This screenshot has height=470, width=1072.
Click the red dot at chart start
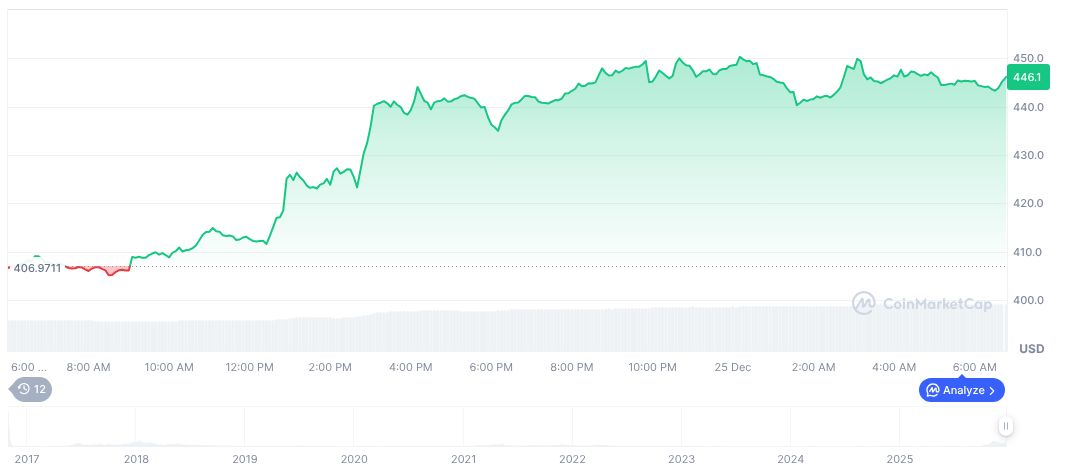click(x=8, y=267)
